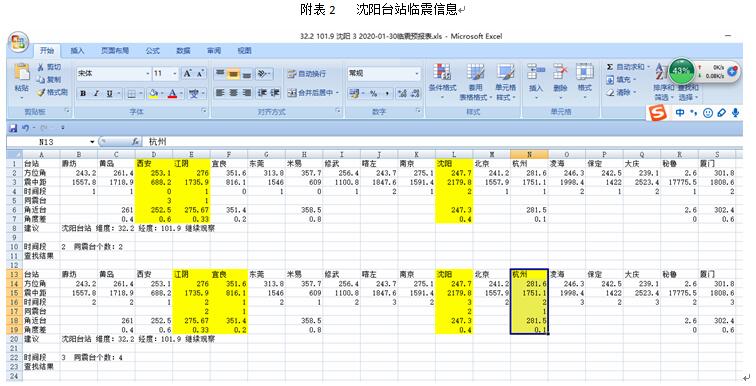Image resolution: width=756 pixels, height=386 pixels.
Task: Click the AutoSum sigma icon
Action: point(610,67)
